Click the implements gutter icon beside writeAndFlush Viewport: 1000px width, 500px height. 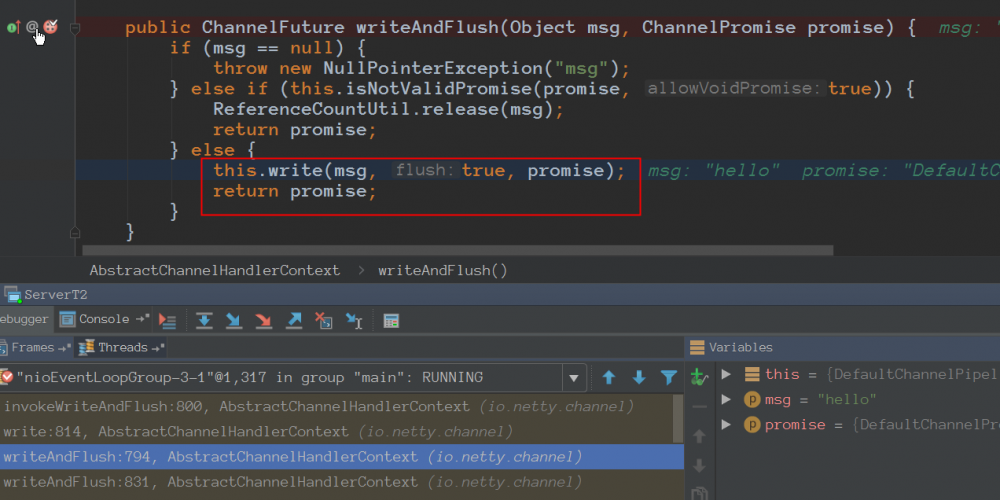pyautogui.click(x=14, y=27)
